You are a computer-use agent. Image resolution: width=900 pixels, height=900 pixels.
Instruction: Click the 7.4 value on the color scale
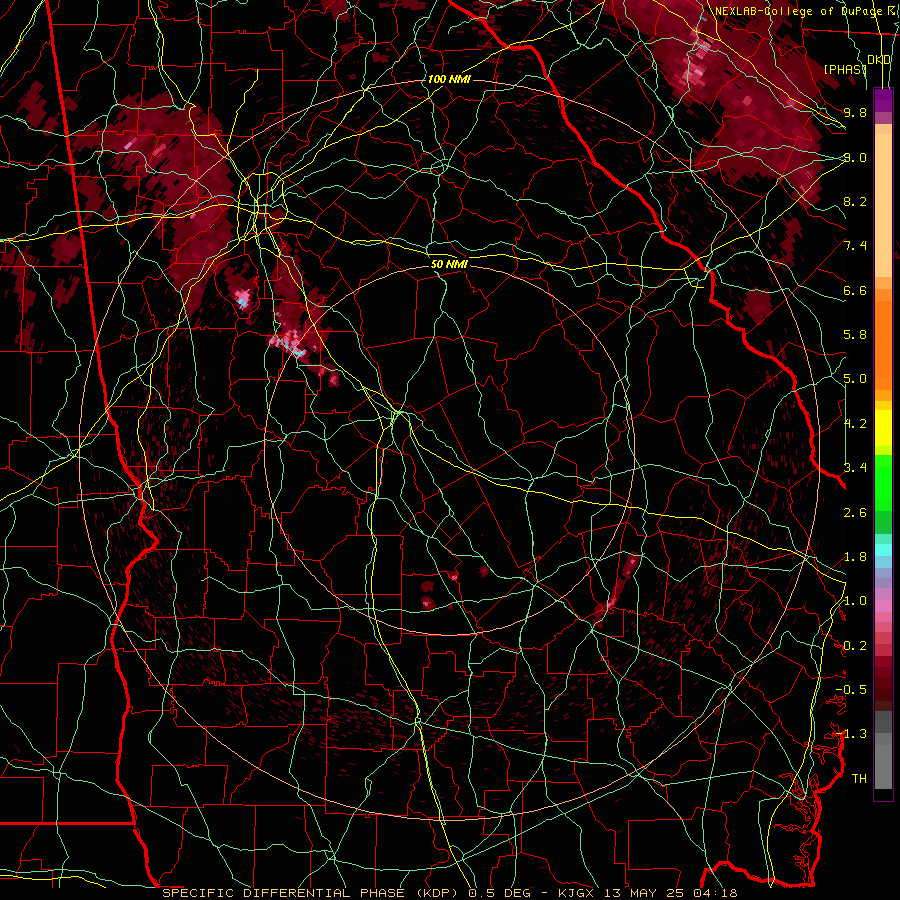[x=855, y=246]
